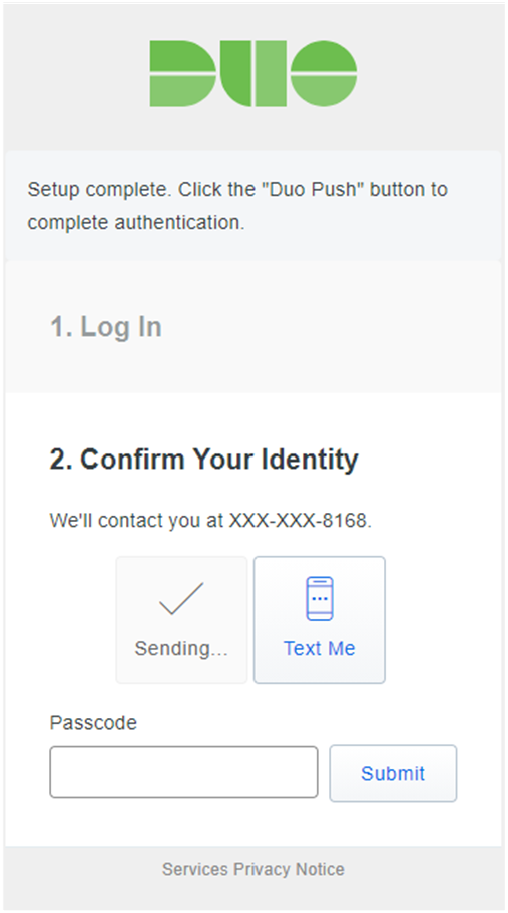
Task: Click the checkmark icon above Sending...
Action: [x=181, y=598]
